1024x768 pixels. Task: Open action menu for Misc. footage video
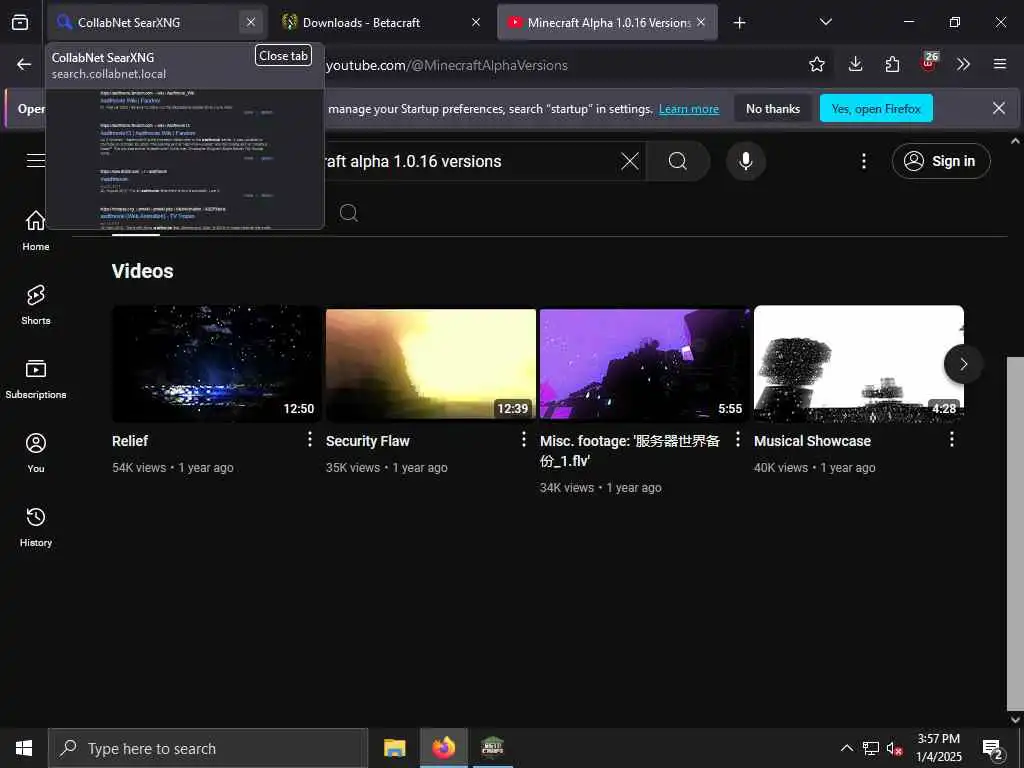coord(738,440)
